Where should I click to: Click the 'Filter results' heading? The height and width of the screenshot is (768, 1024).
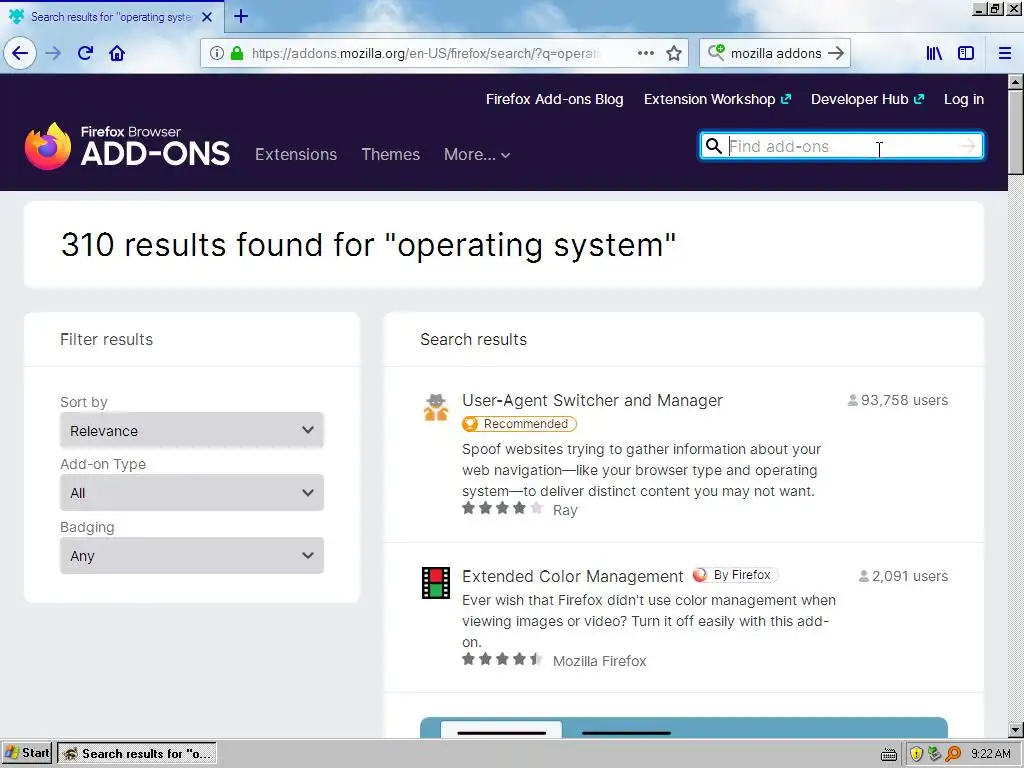tap(106, 340)
